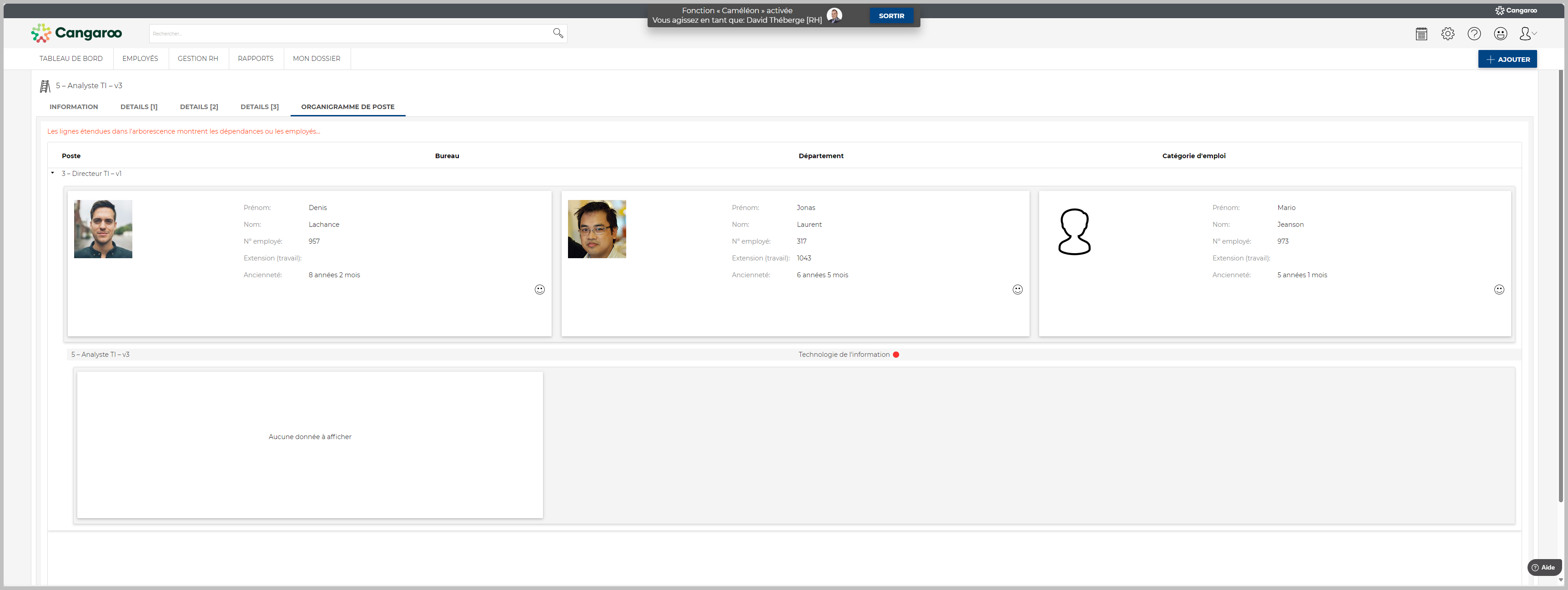The height and width of the screenshot is (590, 1568).
Task: Open the calendar icon in header
Action: [1421, 34]
